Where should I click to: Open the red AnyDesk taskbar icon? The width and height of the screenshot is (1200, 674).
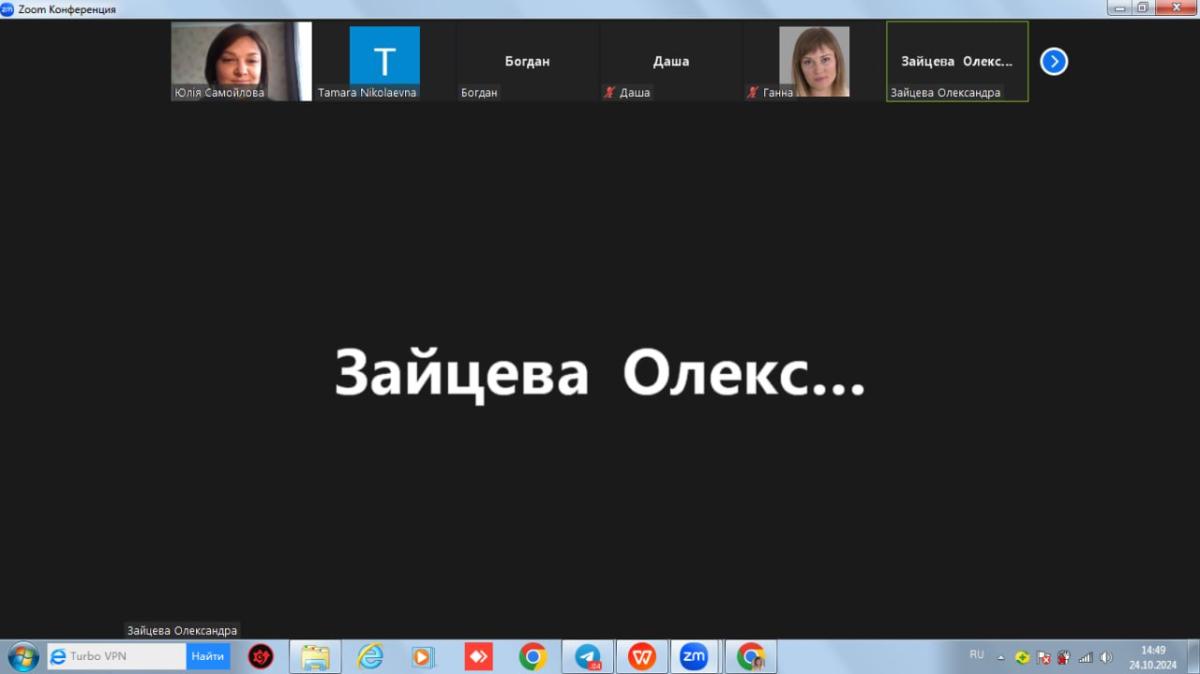pyautogui.click(x=478, y=657)
